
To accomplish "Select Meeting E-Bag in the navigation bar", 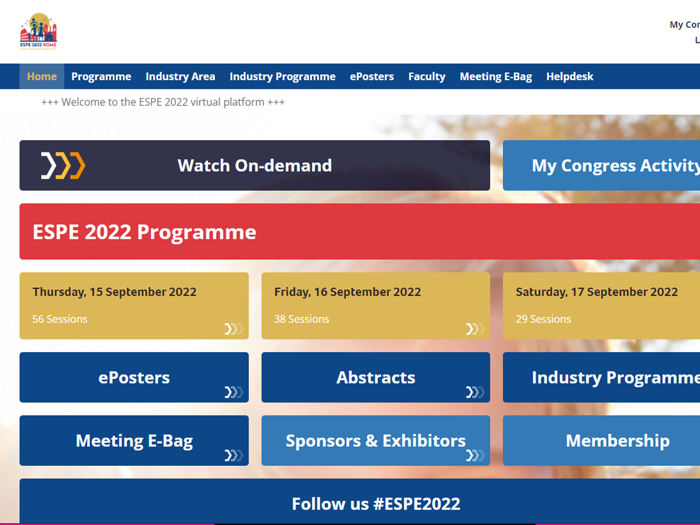I will coord(496,76).
